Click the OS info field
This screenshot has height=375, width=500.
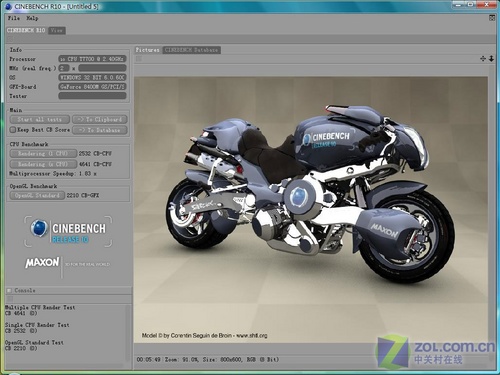tap(92, 77)
